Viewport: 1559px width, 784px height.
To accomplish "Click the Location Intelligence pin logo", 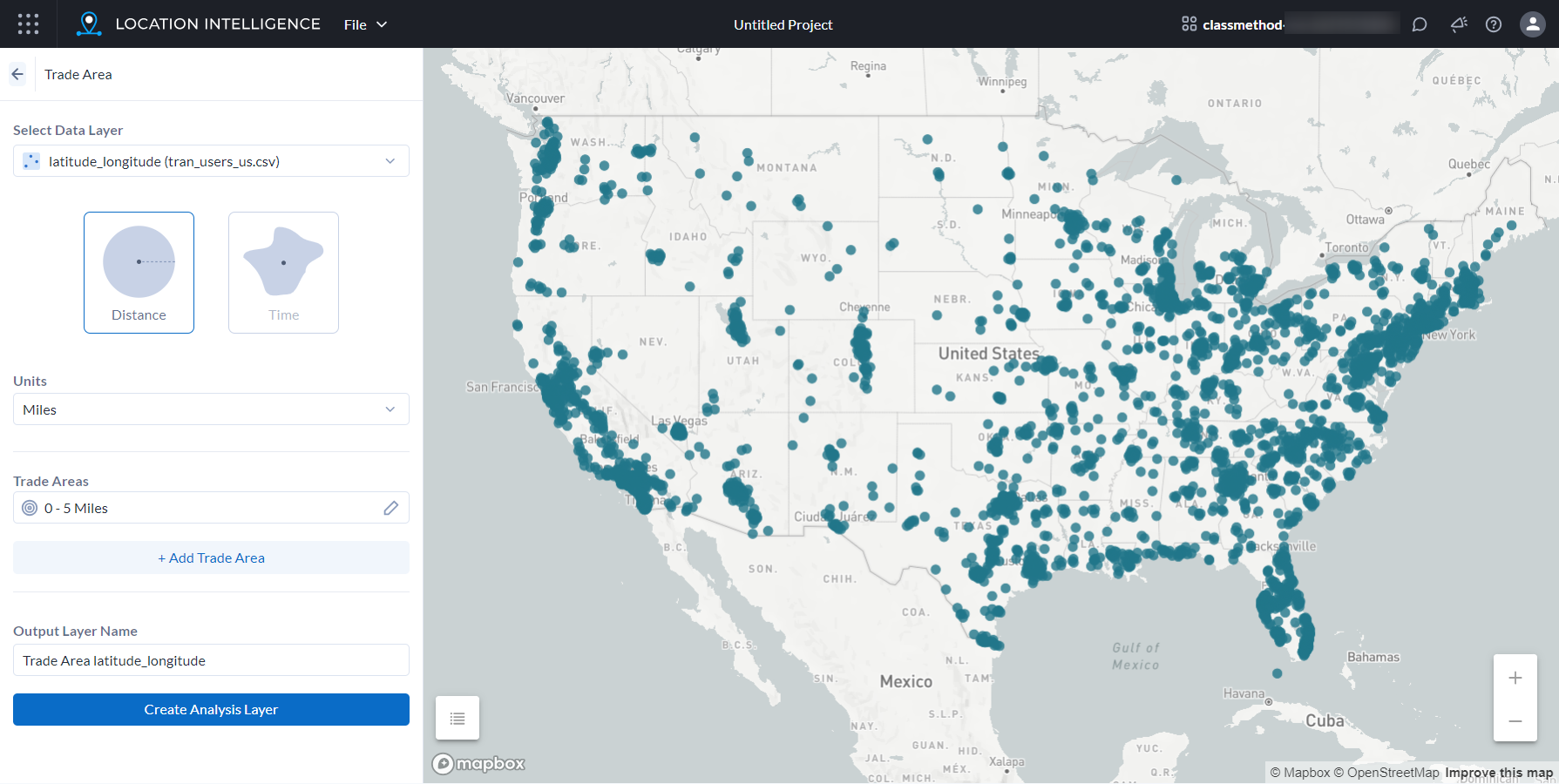I will [x=87, y=24].
